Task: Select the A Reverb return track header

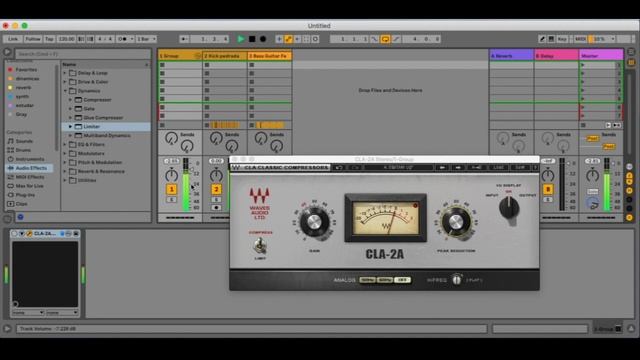Action: click(x=511, y=56)
